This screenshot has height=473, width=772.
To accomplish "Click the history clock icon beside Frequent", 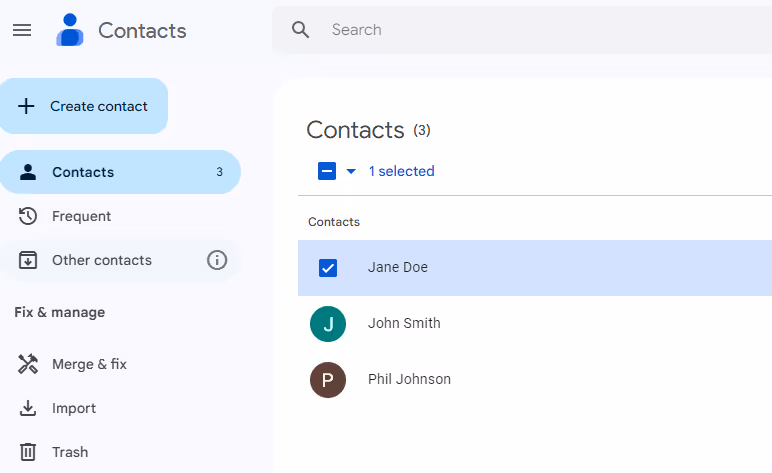I will pyautogui.click(x=28, y=216).
